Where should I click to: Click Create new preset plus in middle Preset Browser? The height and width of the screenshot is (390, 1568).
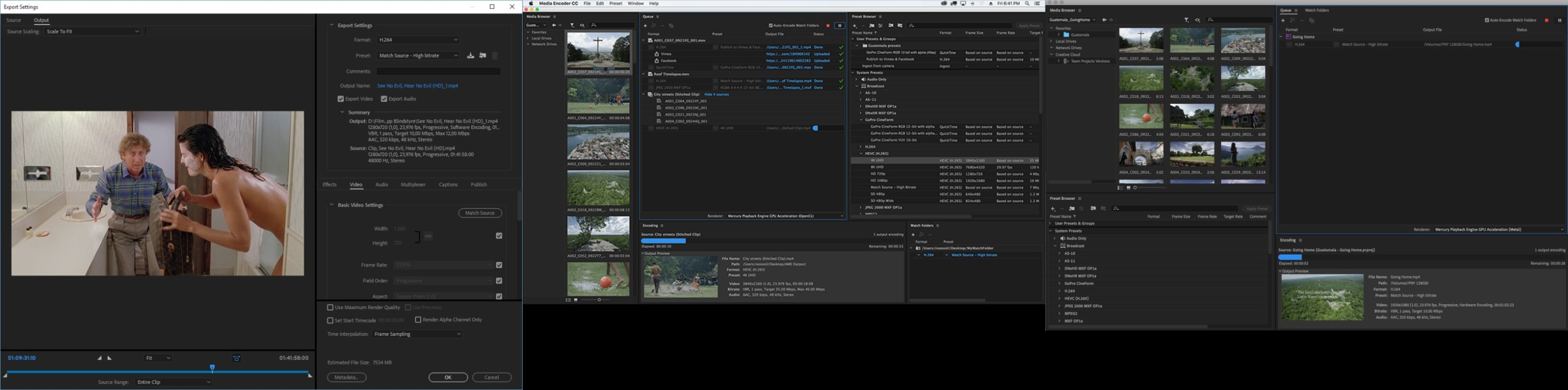855,26
